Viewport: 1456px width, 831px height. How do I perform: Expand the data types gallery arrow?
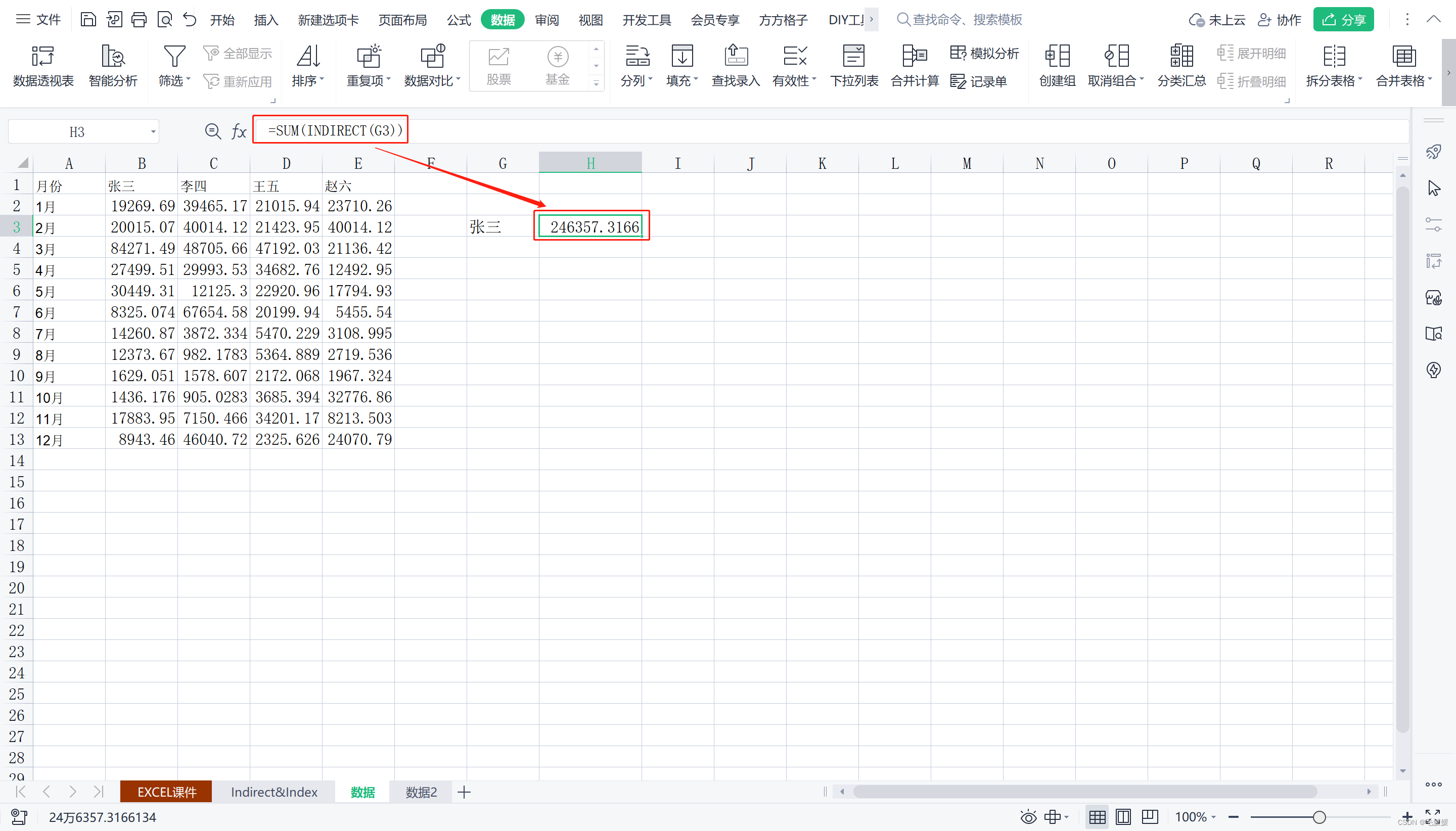596,83
